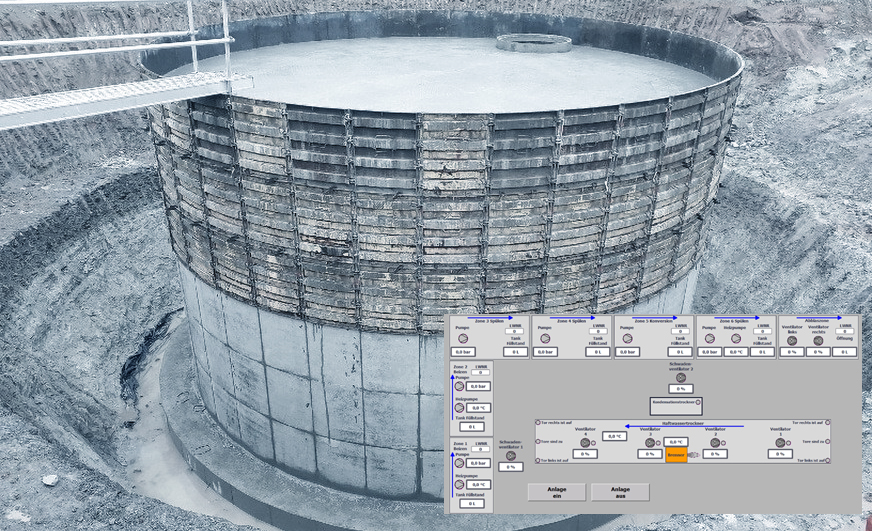This screenshot has width=872, height=531.
Task: Toggle right 'Tor rechts ist auf' indicator
Action: pyautogui.click(x=828, y=423)
